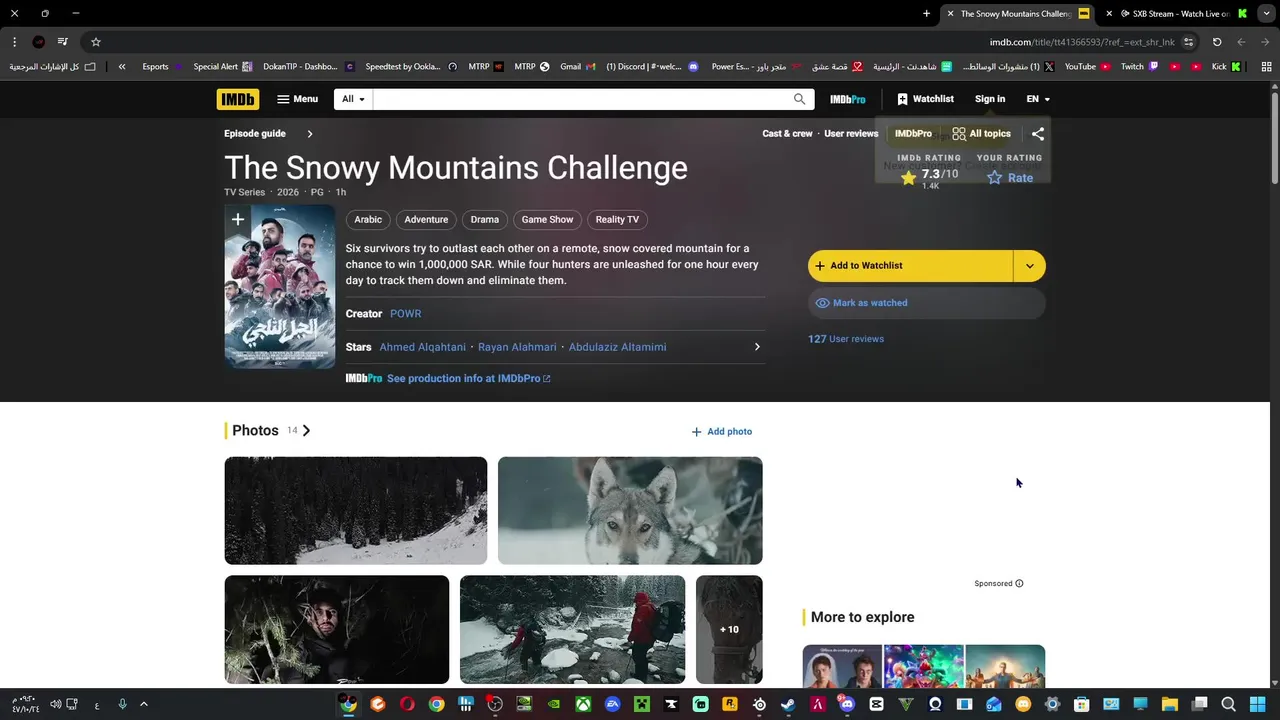Launch Steam from the taskbar
1280x720 pixels.
point(789,704)
